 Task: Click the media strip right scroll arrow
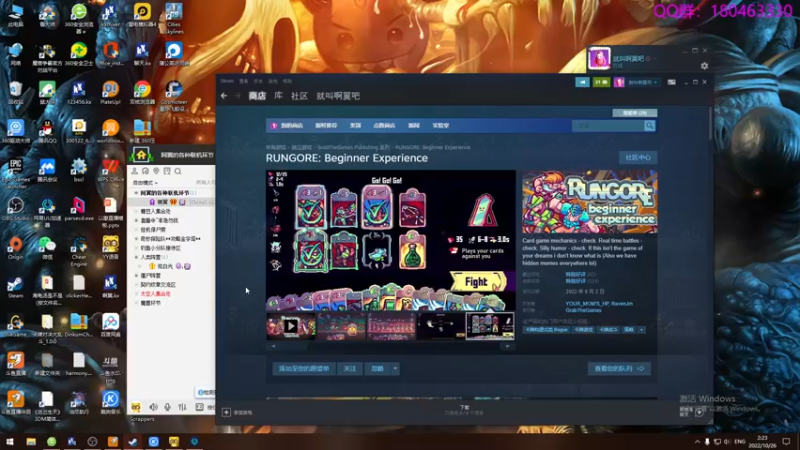[507, 346]
